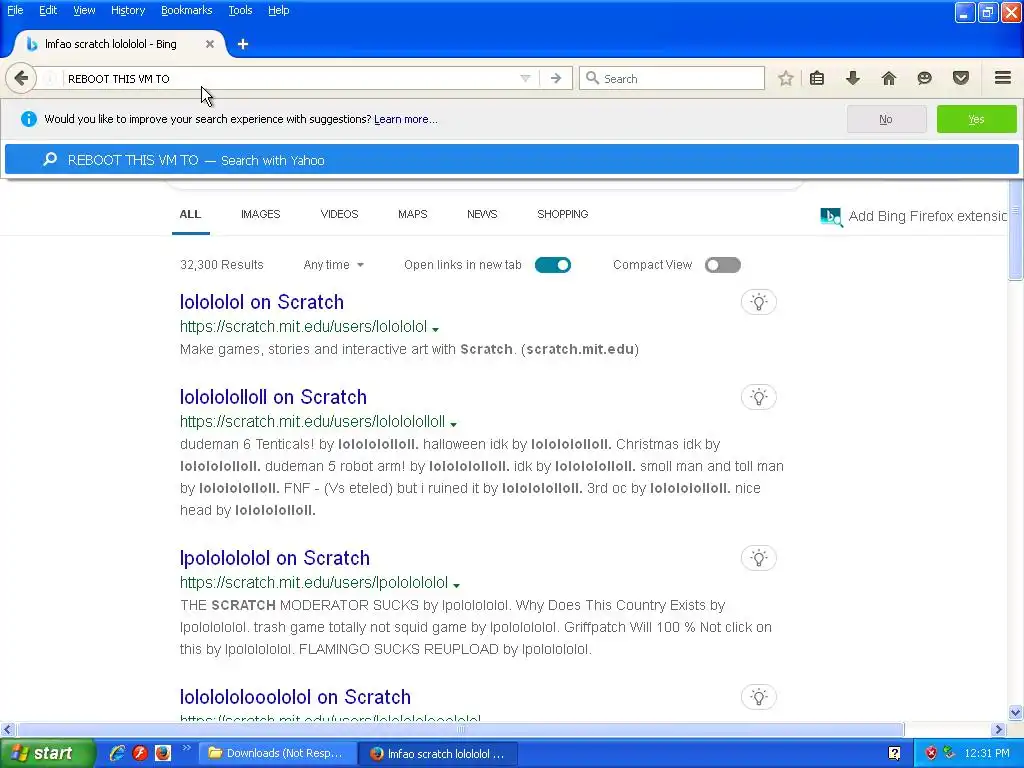Click the lightbulb icon beside lololololoololol on Scratch
This screenshot has width=1024, height=768.
(759, 697)
